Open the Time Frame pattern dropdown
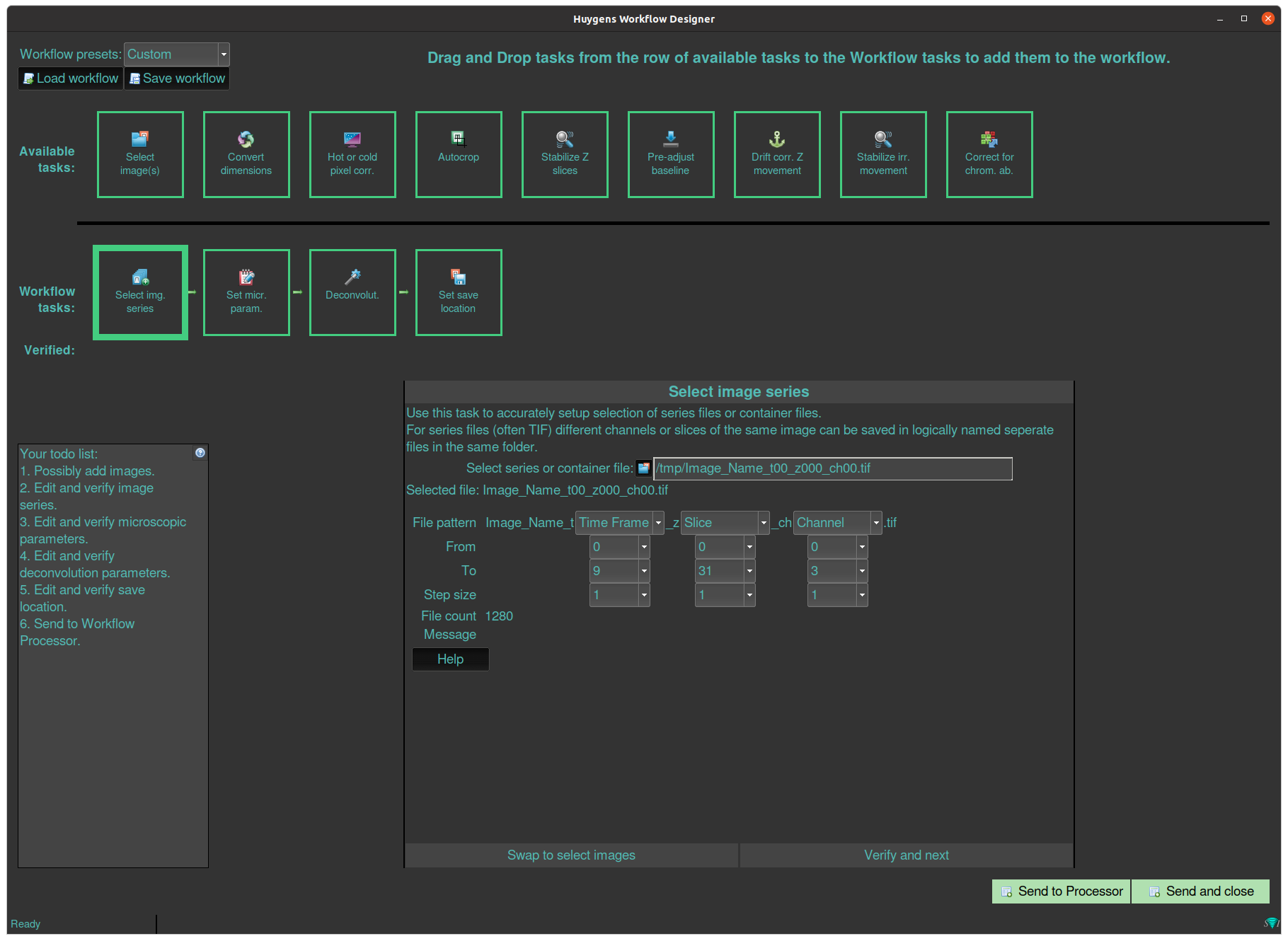1288x941 pixels. pos(658,522)
